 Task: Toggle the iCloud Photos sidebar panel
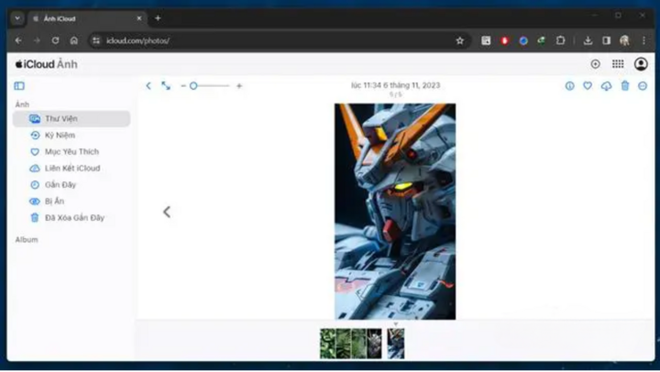19,86
